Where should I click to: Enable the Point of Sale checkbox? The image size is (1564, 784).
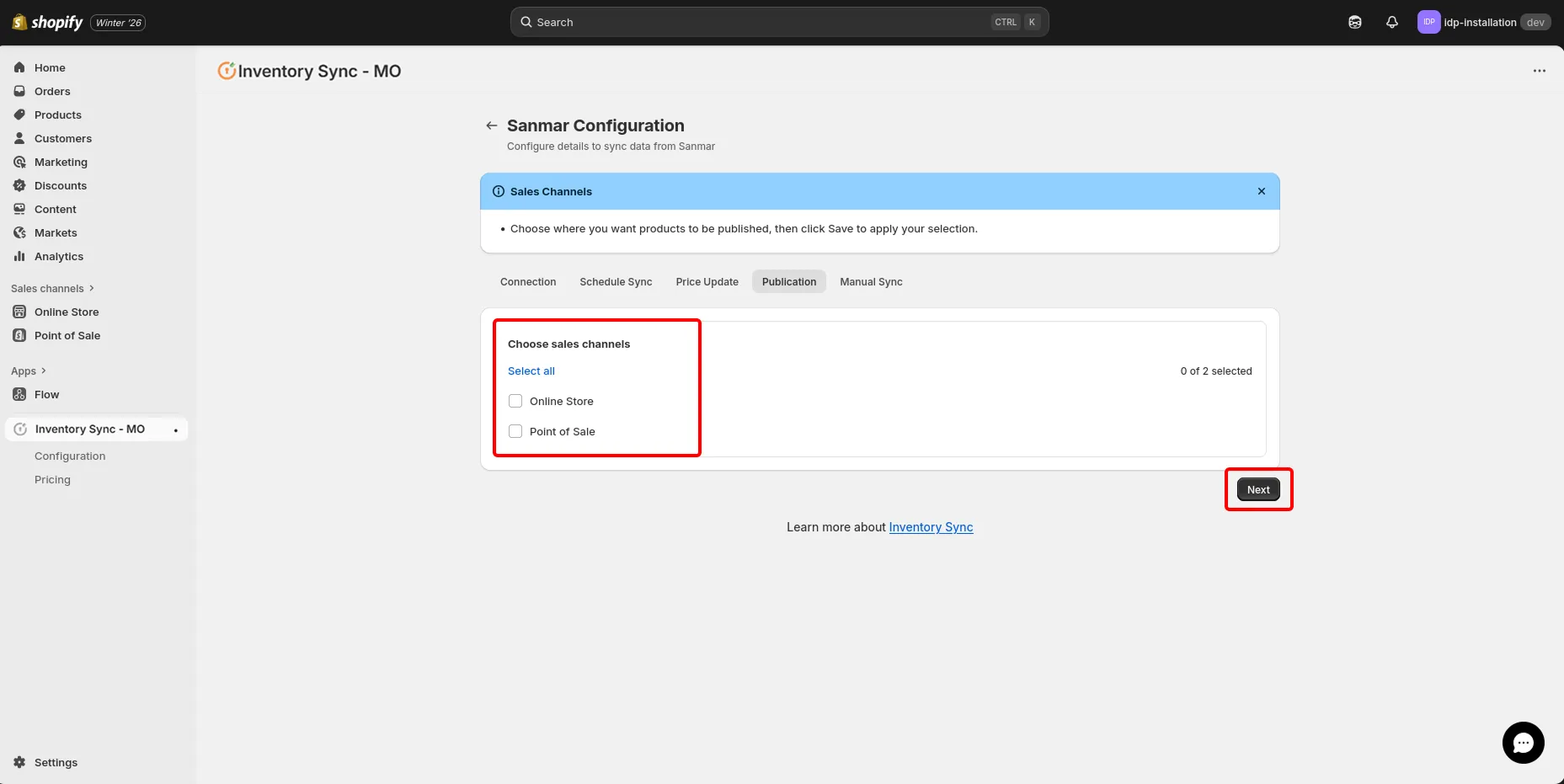click(515, 431)
